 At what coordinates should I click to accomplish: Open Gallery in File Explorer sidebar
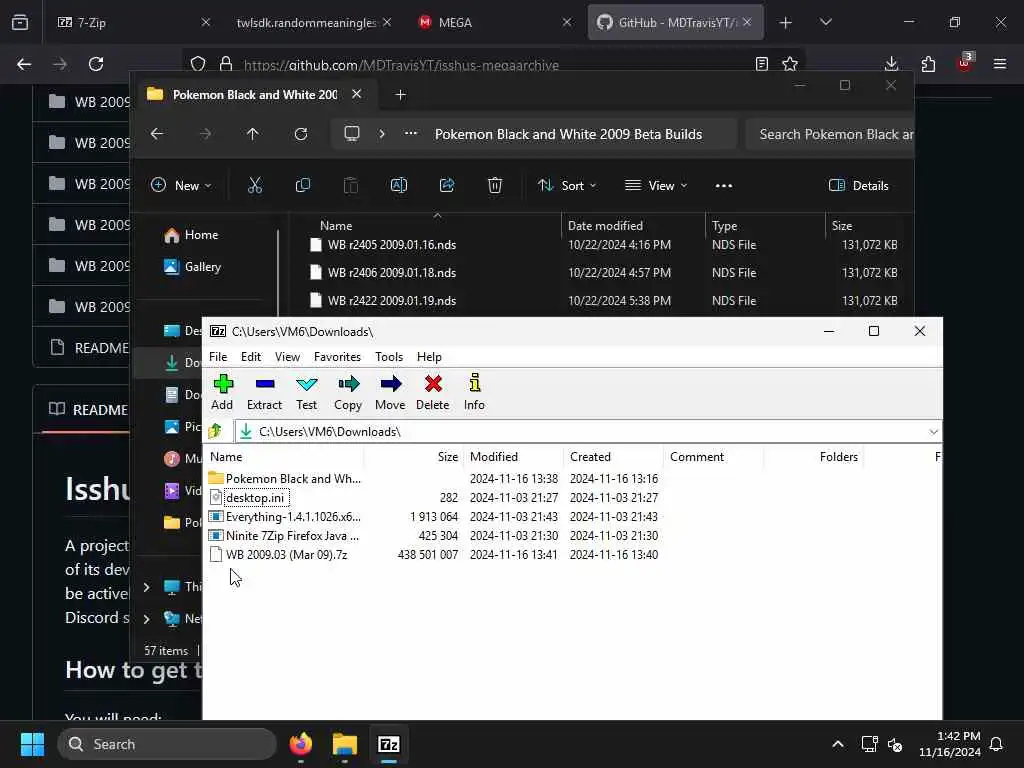pyautogui.click(x=193, y=266)
